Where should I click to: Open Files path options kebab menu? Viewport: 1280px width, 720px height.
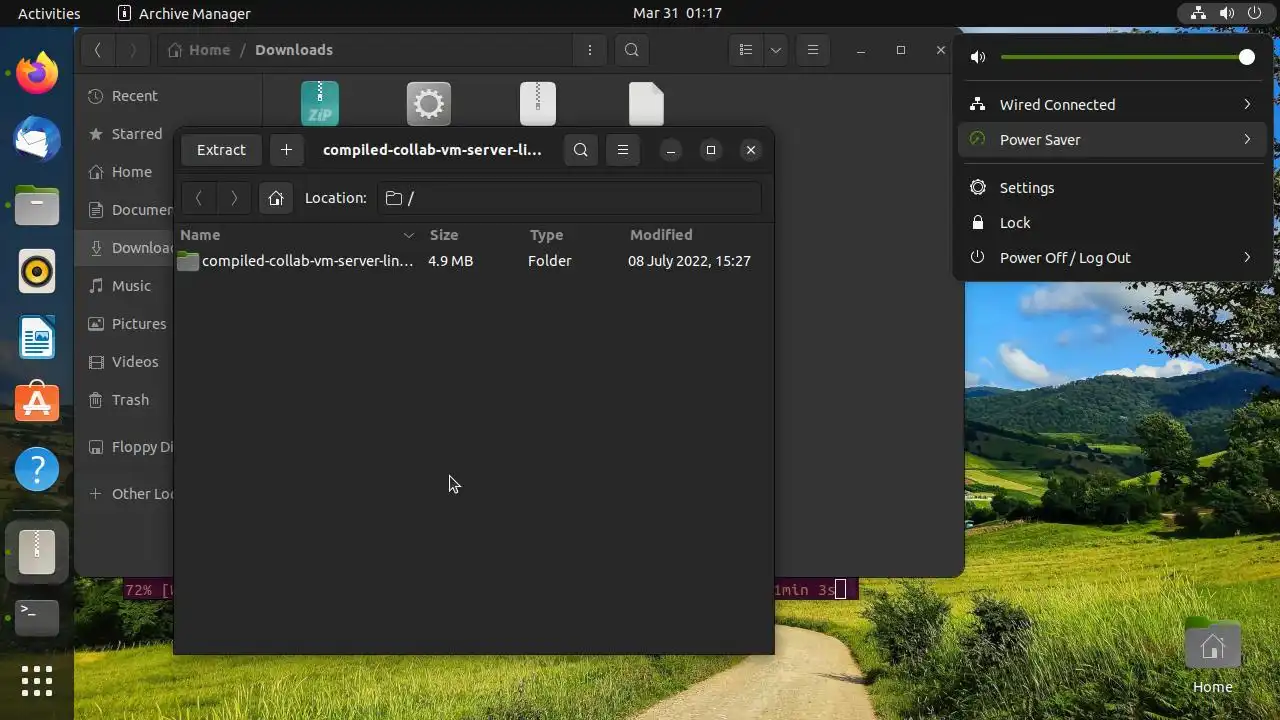[x=590, y=50]
